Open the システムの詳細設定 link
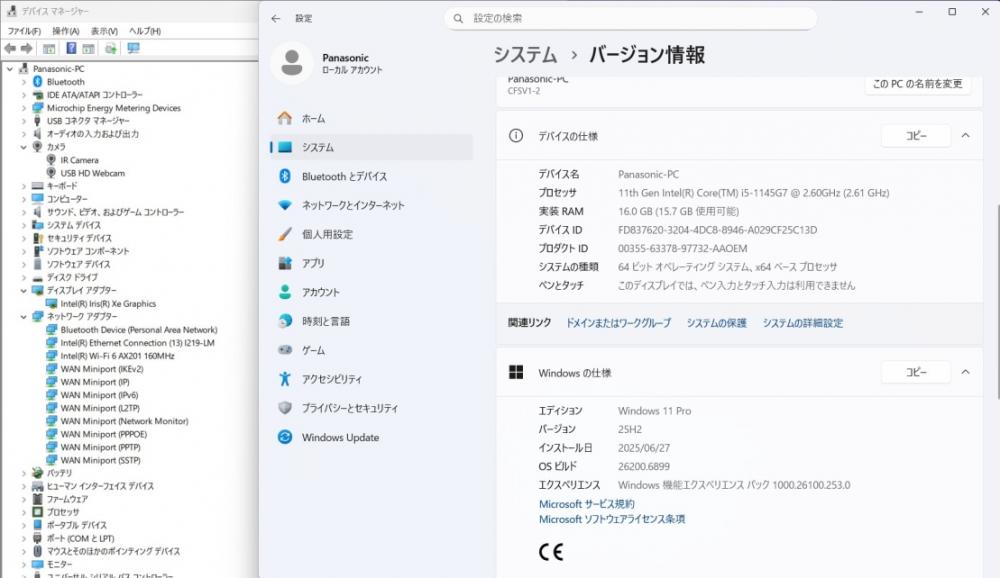 [802, 323]
